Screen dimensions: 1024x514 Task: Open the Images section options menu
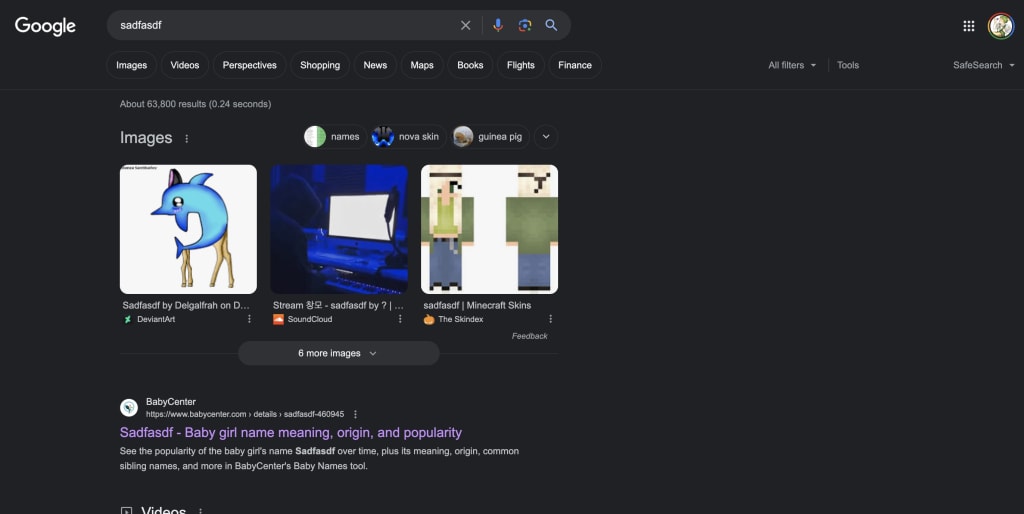tap(187, 138)
